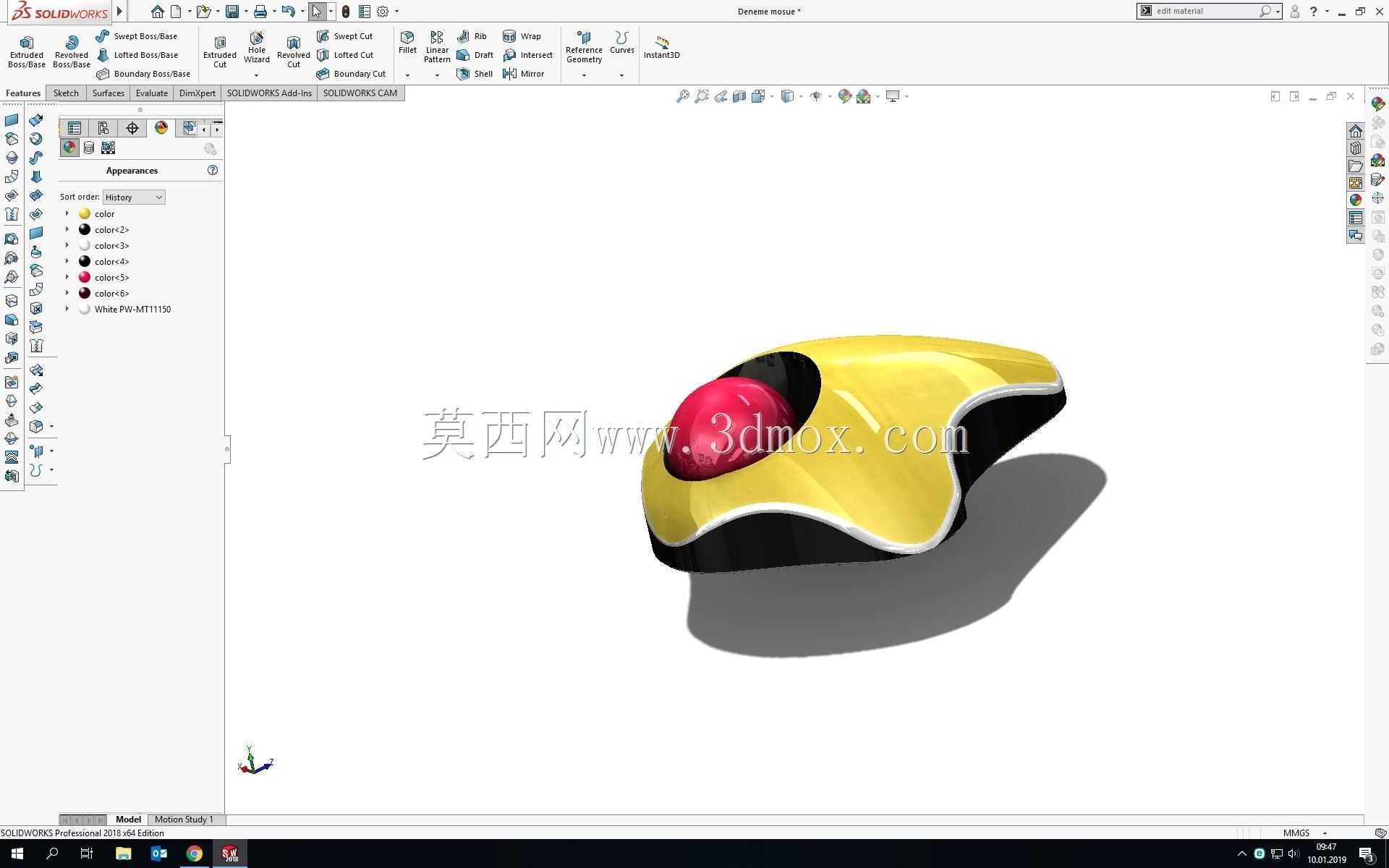The image size is (1389, 868).
Task: Select the dark maroon color<6> swatch
Action: click(x=85, y=293)
